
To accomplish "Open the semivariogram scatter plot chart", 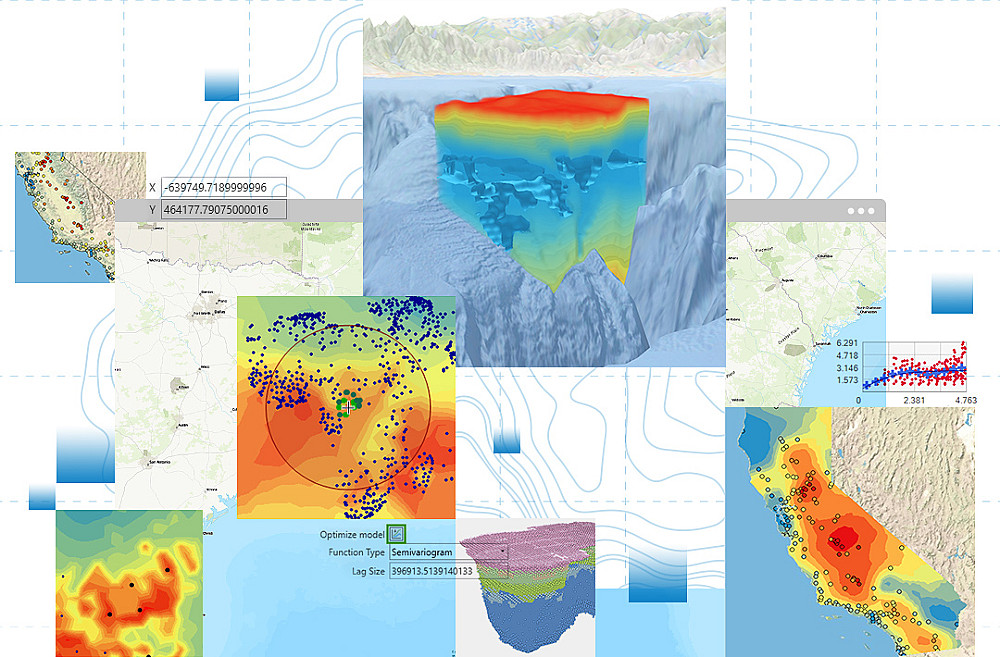I will [914, 367].
